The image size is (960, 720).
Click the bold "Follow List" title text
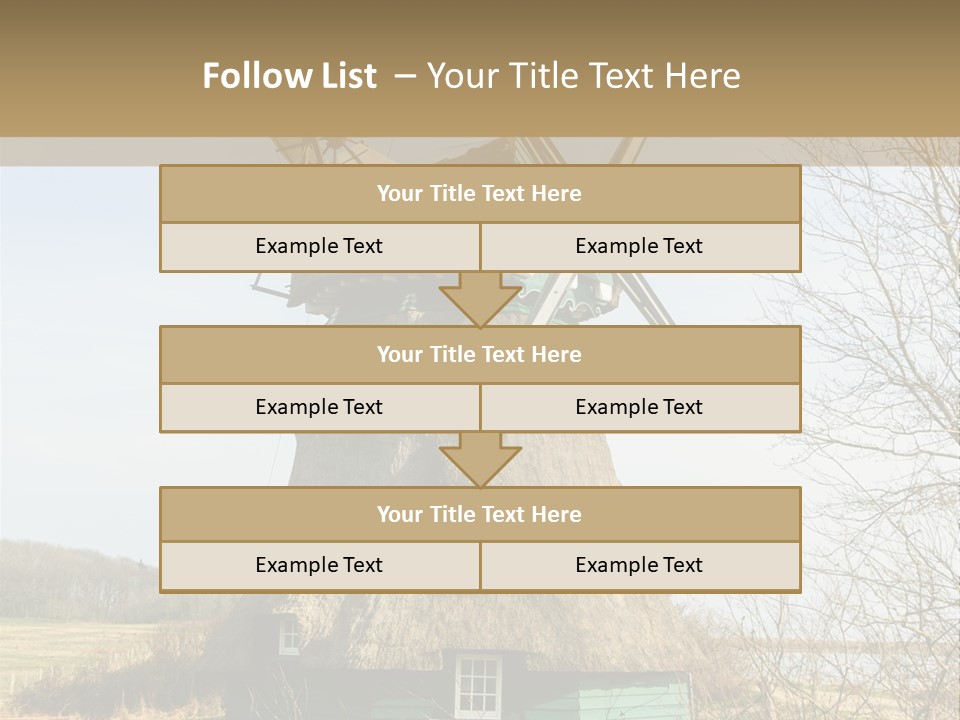point(290,76)
